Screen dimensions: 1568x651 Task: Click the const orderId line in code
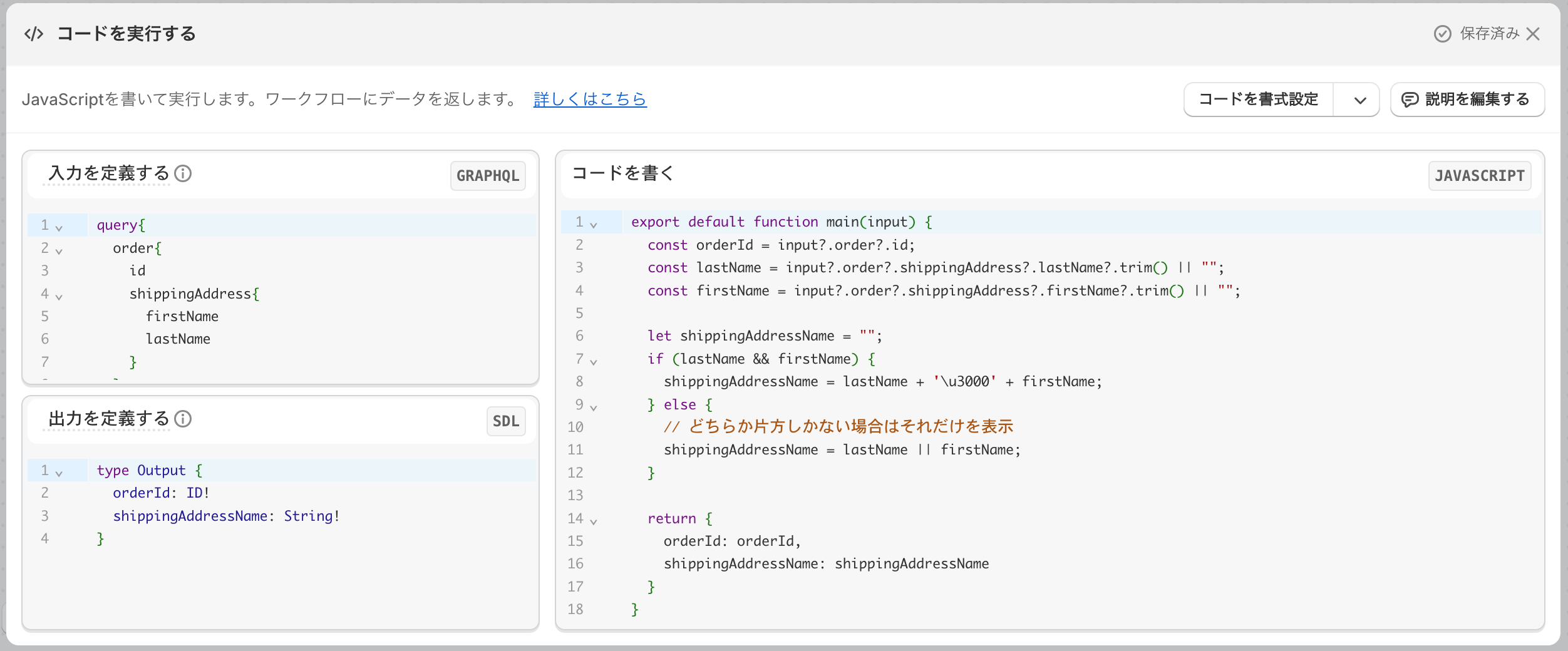click(781, 245)
